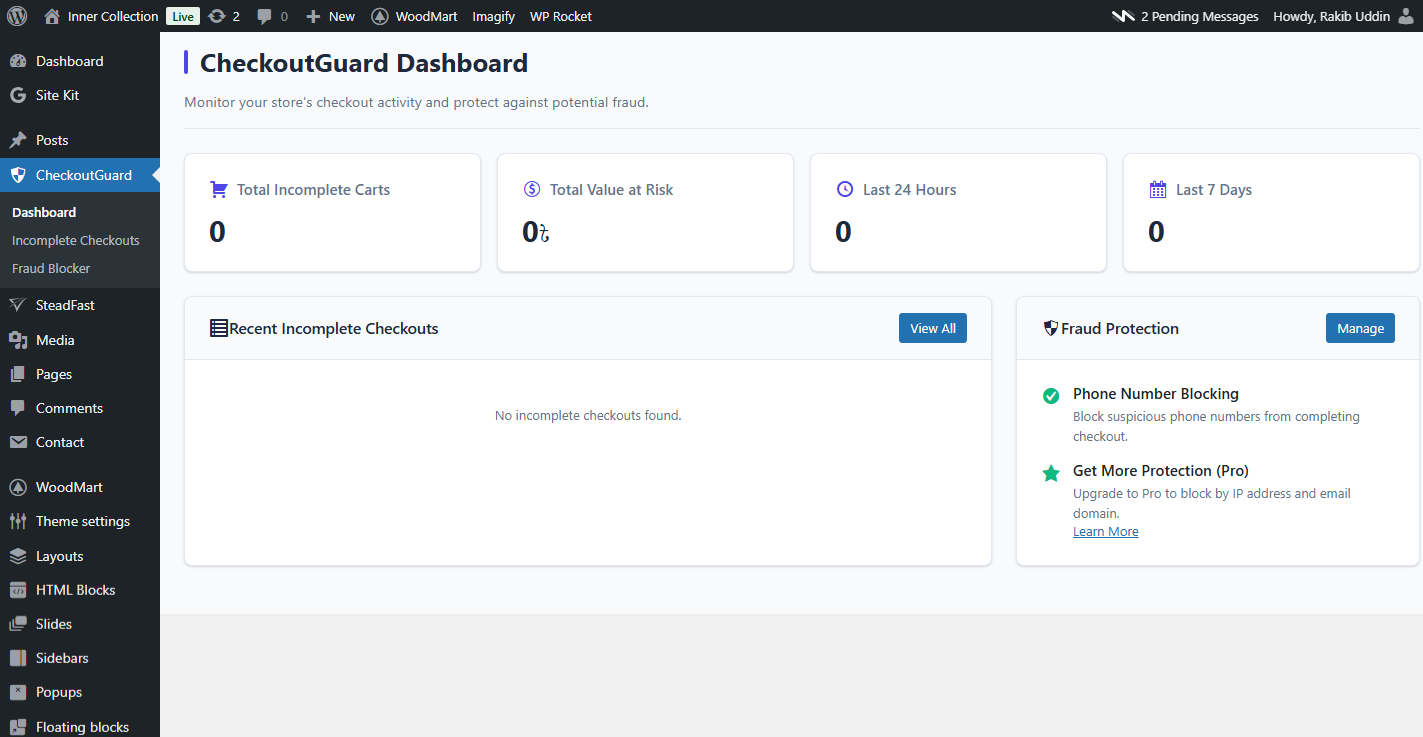Open the Incomplete Checkouts submenu item
The height and width of the screenshot is (737, 1423).
[76, 240]
